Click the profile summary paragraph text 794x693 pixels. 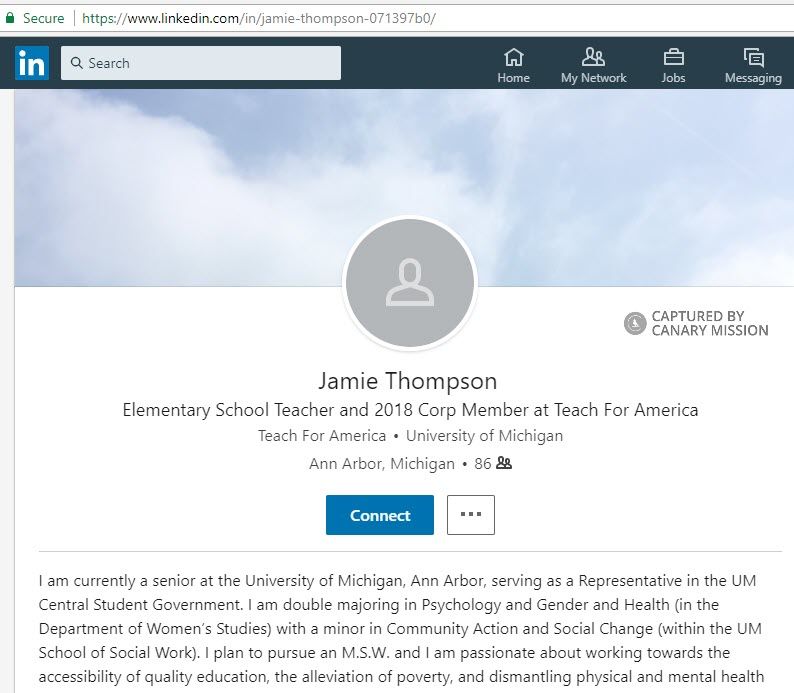pos(400,629)
